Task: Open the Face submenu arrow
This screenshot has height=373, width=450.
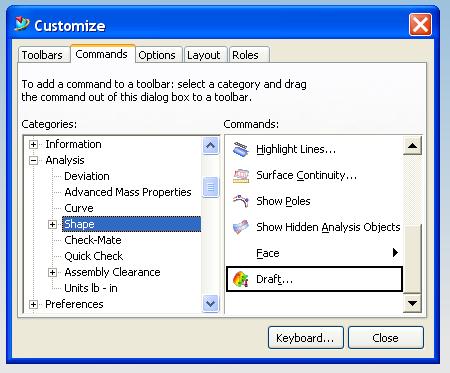Action: point(395,252)
